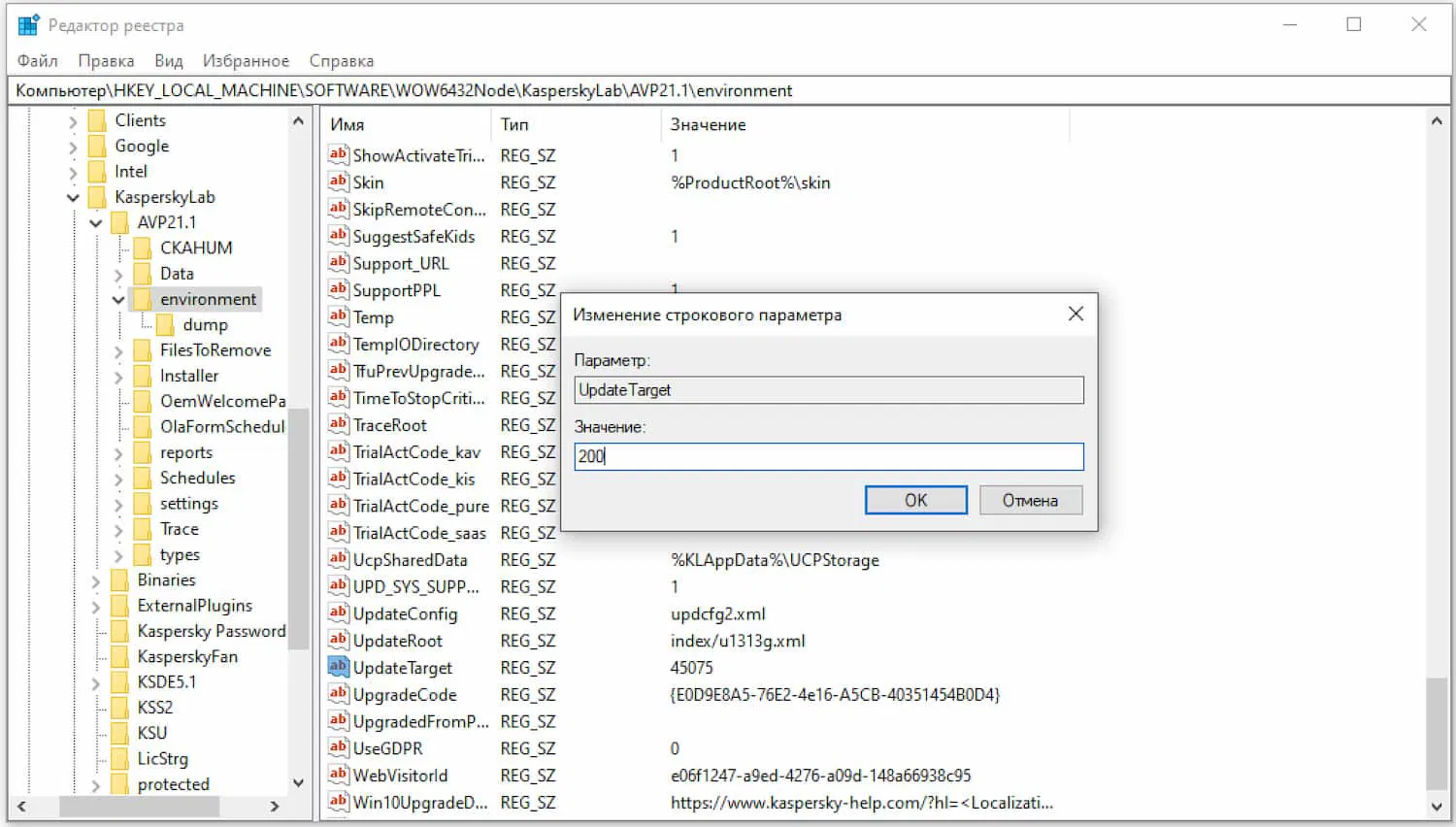This screenshot has height=827, width=1456.
Task: Collapse the AVP21.1 tree node
Action: pos(96,223)
